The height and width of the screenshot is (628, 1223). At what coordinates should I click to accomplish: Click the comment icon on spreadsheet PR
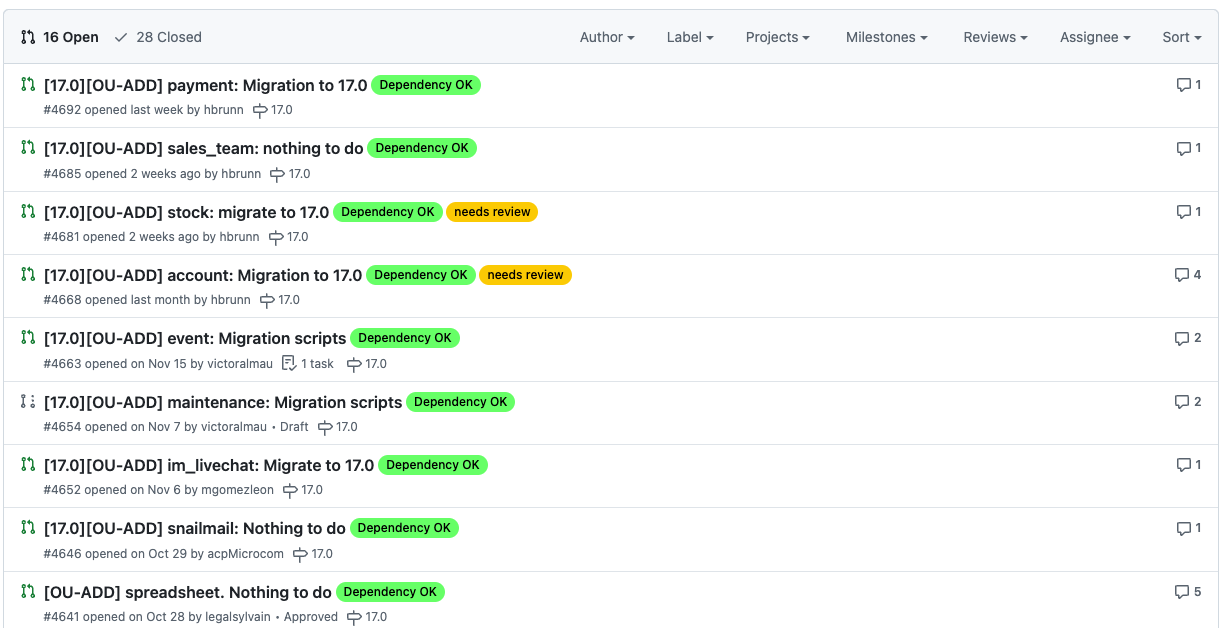[x=1182, y=592]
